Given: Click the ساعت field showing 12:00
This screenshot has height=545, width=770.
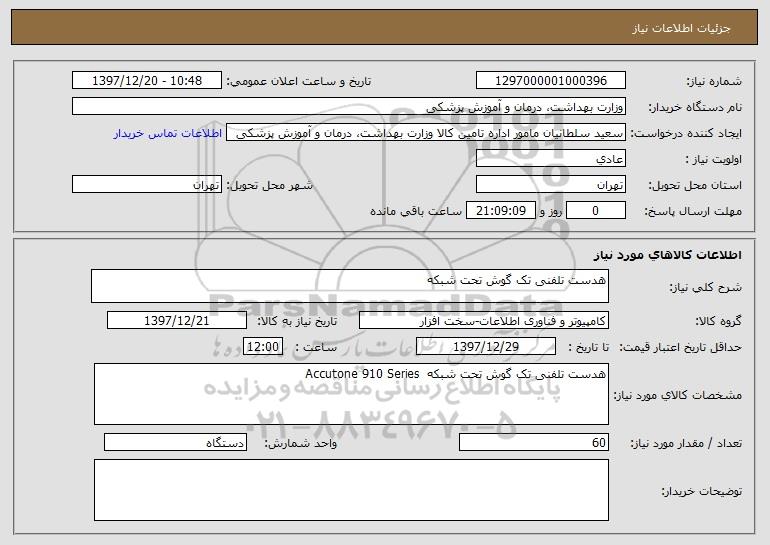Looking at the screenshot, I should pos(263,347).
